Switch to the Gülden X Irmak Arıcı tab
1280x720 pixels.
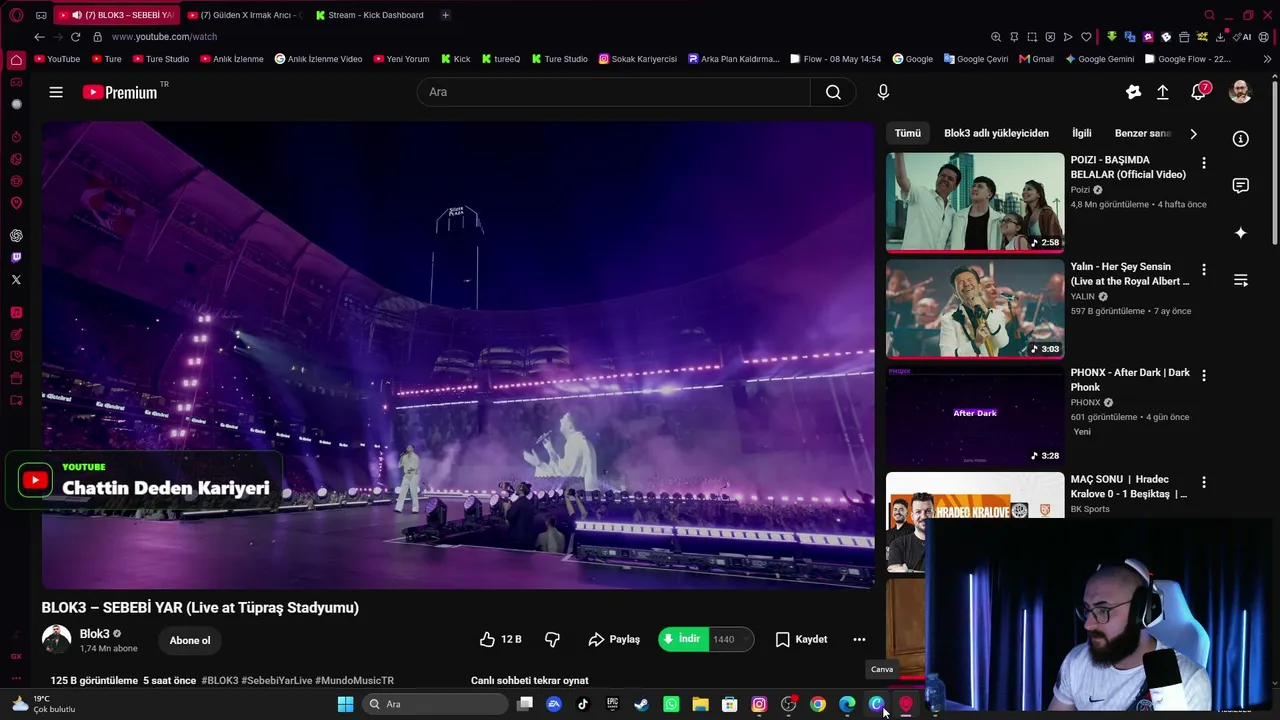click(243, 15)
